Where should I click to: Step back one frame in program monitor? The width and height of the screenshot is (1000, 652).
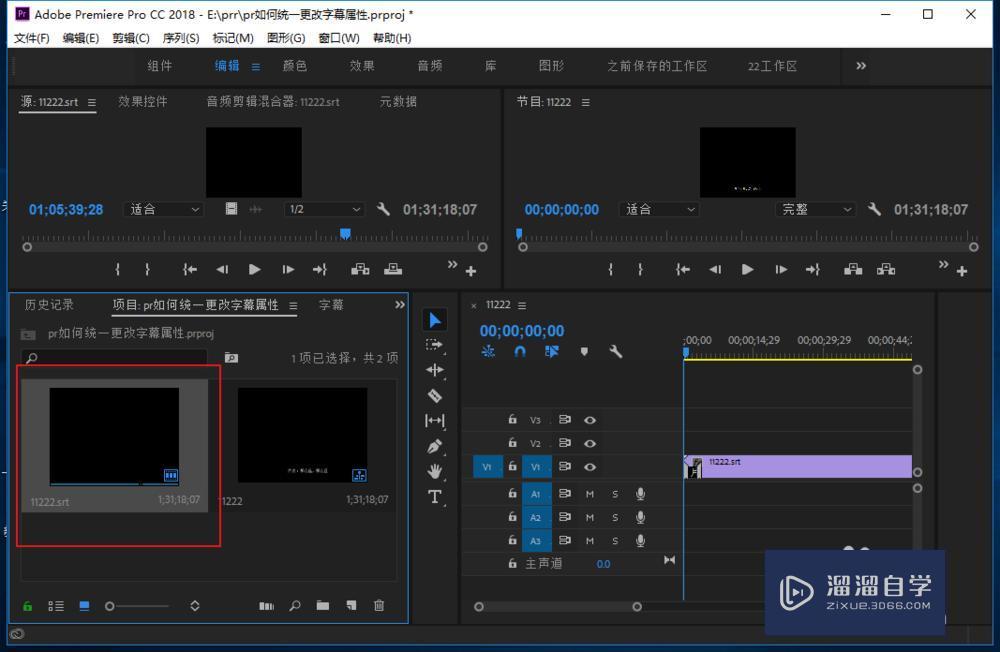715,269
